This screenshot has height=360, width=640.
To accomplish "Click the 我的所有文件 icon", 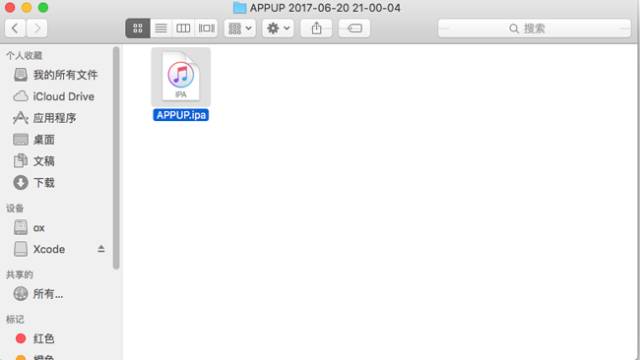I will [x=20, y=75].
